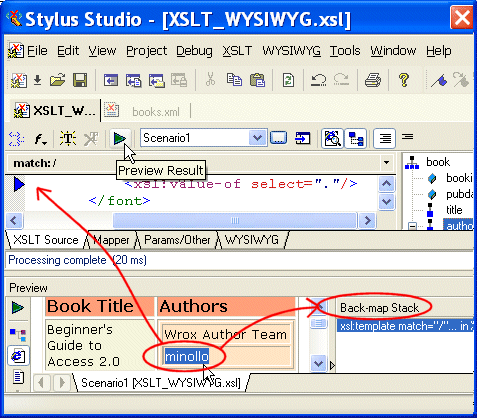
Task: Click the xsl:template match entry in Back-map Stack
Action: pos(406,326)
